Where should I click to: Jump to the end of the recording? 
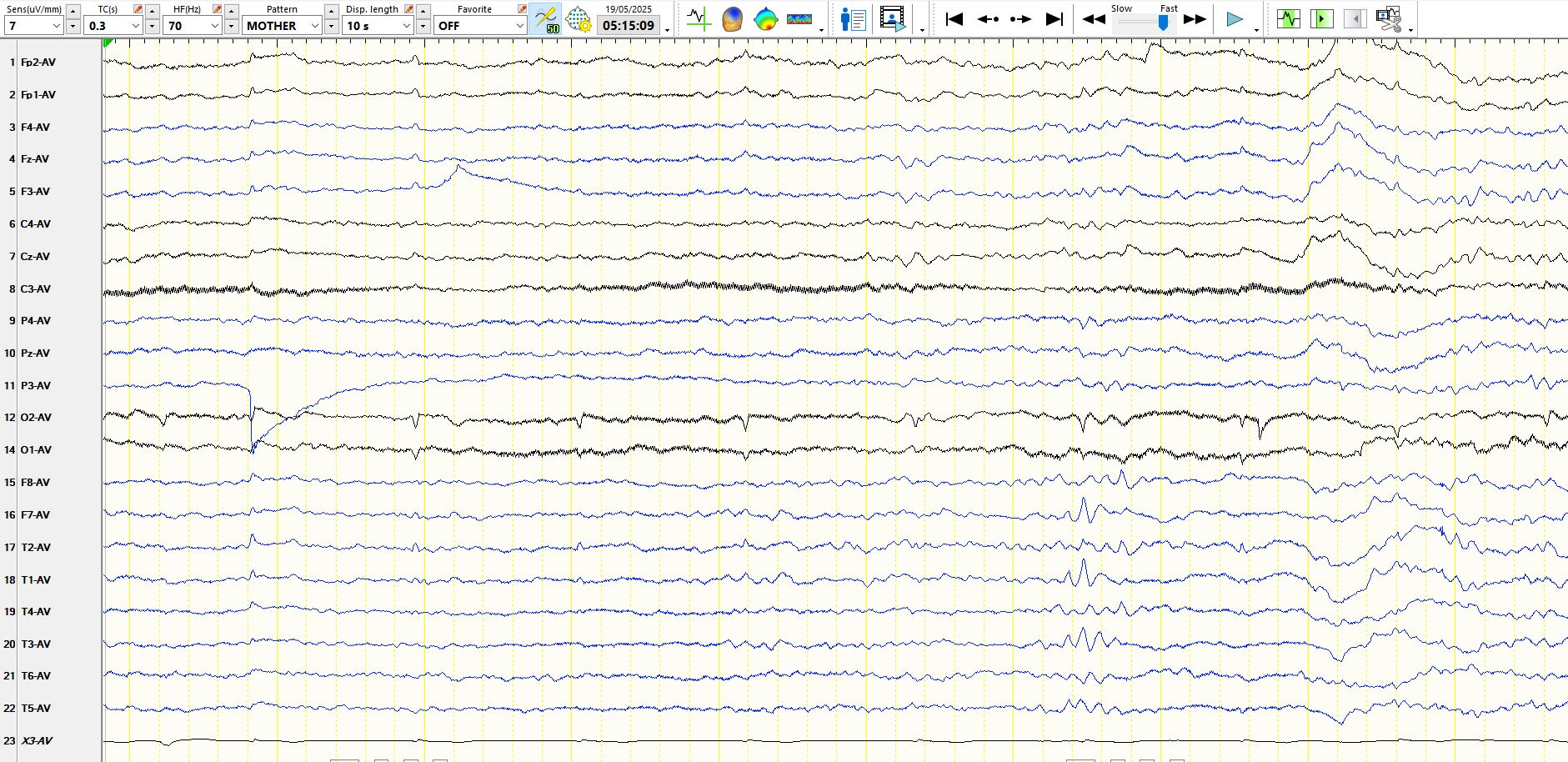pyautogui.click(x=1055, y=18)
